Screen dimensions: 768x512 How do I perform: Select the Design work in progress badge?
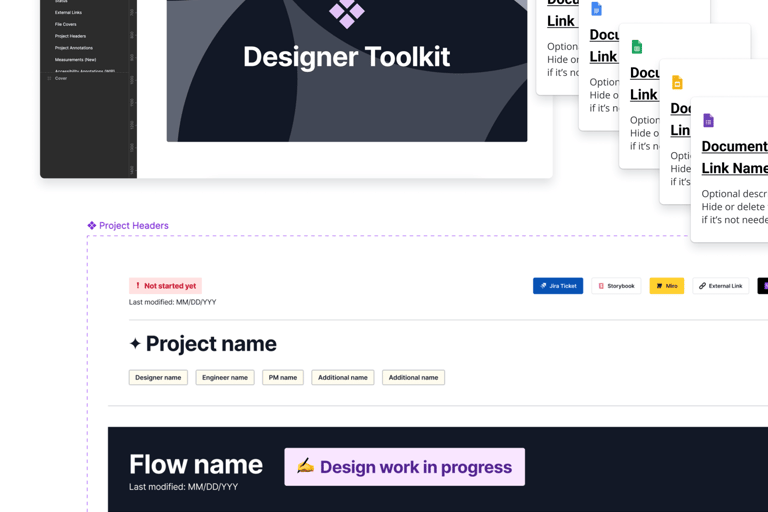pos(405,467)
